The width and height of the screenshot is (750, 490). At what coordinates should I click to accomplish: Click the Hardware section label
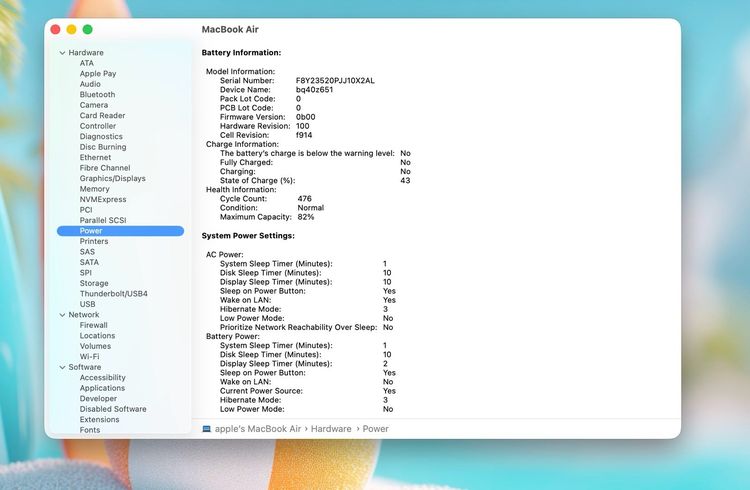[x=86, y=53]
